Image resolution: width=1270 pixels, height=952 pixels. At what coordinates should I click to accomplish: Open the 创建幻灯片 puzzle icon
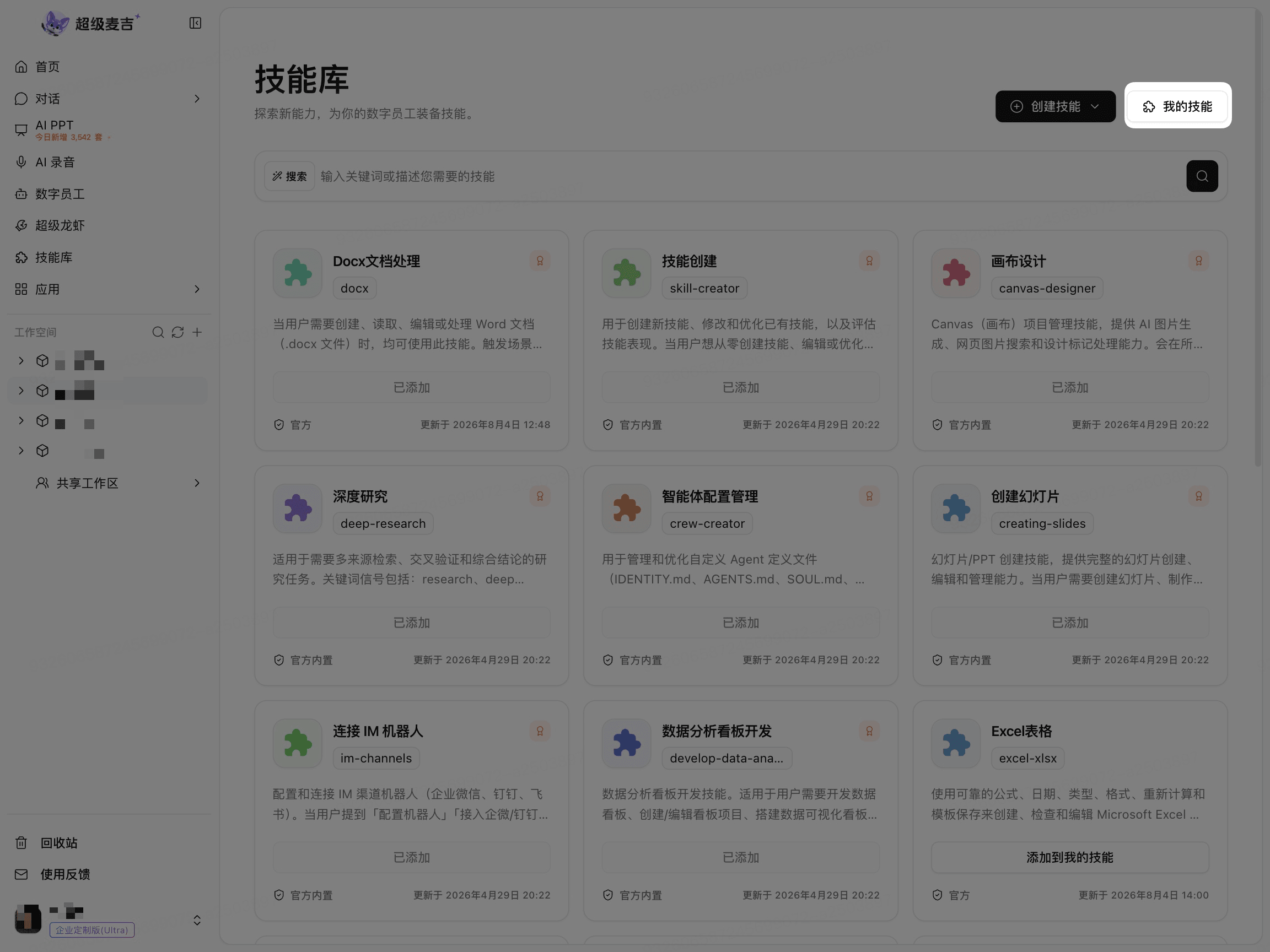(x=955, y=509)
